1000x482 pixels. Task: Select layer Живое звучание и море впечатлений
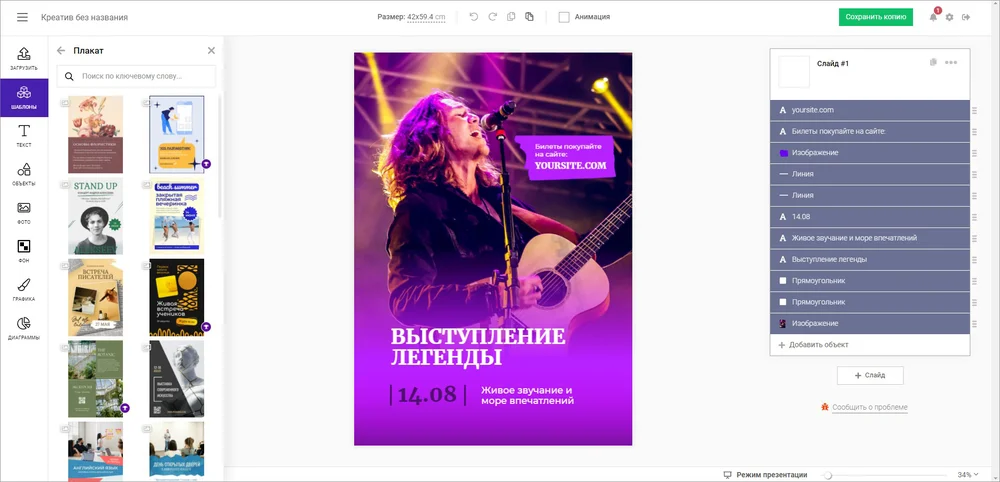coord(870,238)
